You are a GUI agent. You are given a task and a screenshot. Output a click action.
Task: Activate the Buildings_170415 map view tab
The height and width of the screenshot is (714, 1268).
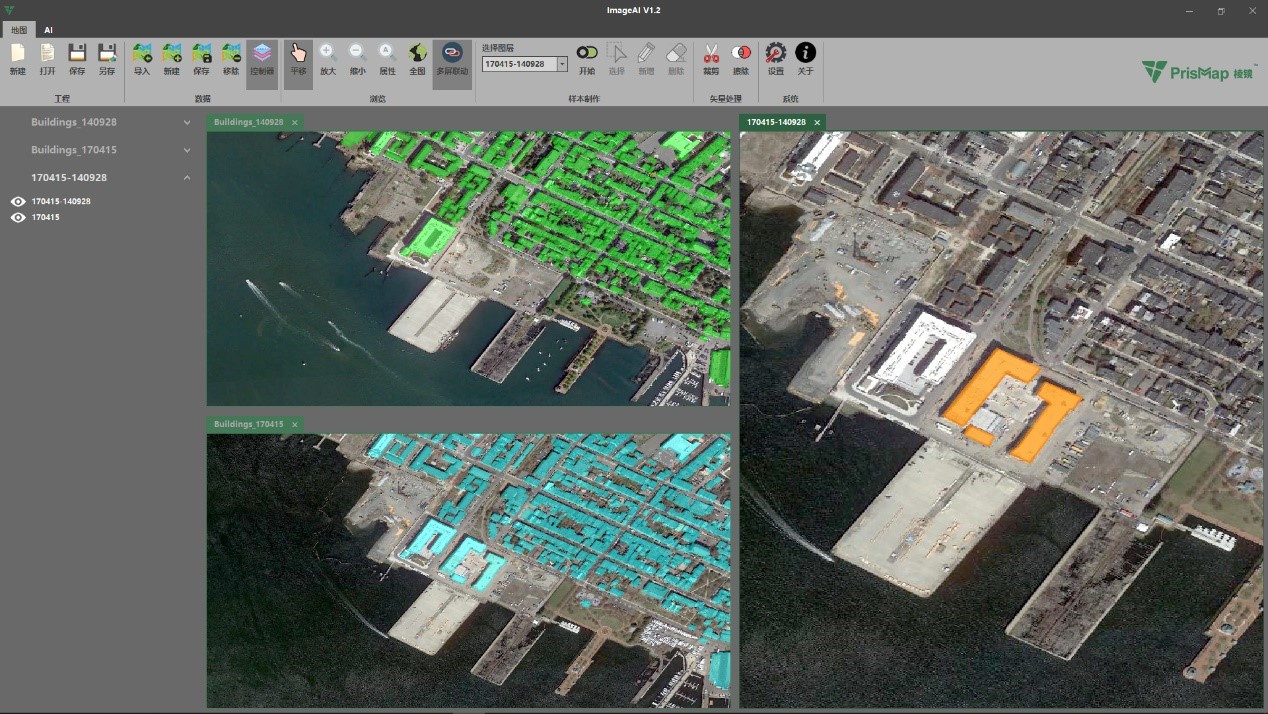click(x=249, y=424)
